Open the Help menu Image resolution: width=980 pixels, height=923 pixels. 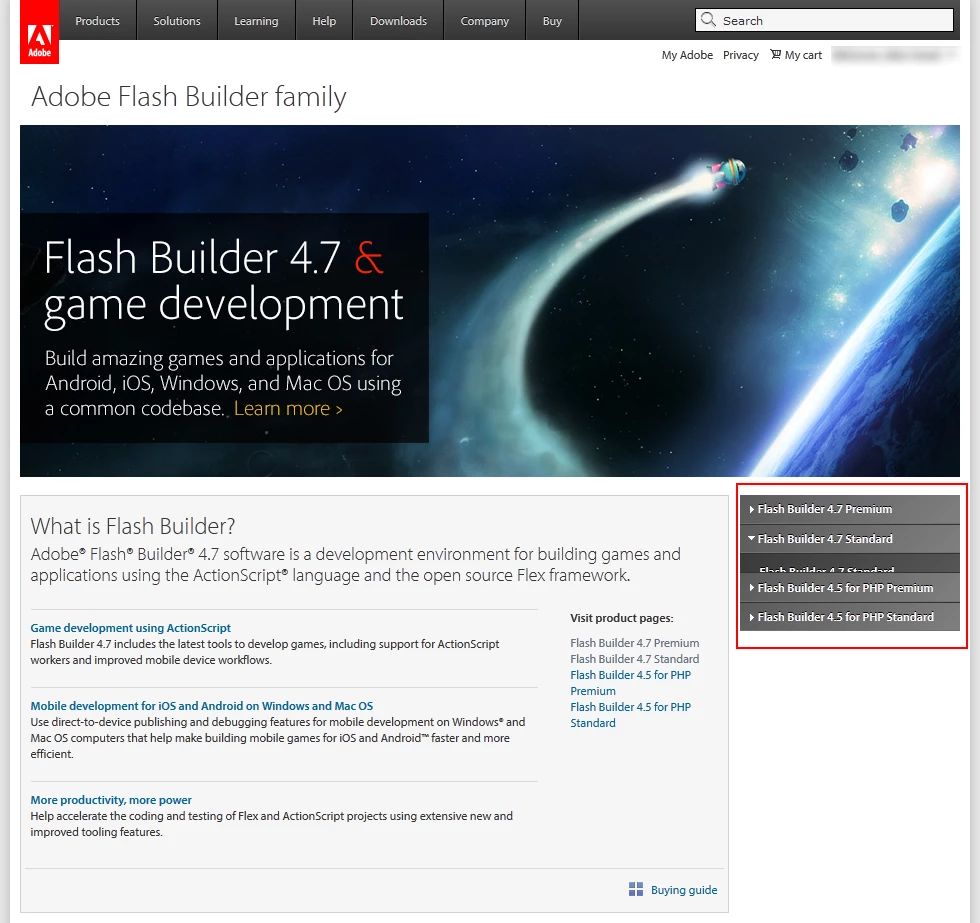(324, 21)
